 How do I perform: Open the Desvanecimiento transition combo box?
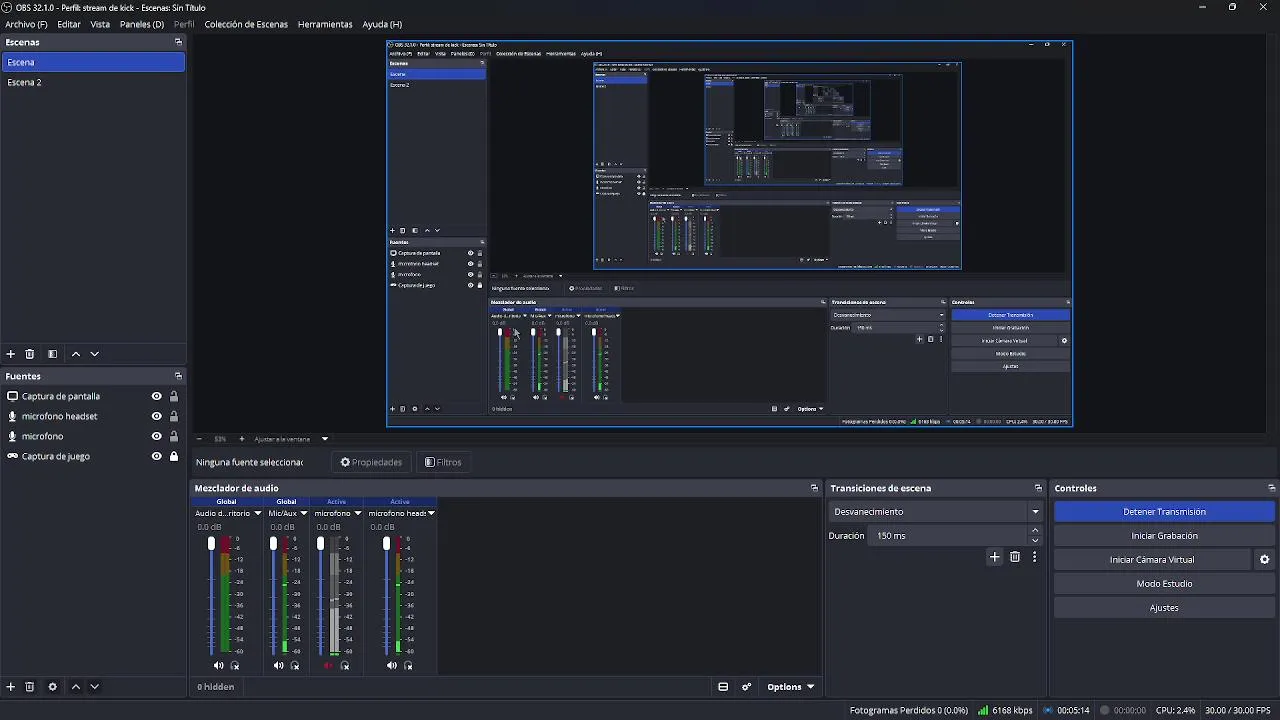(935, 512)
